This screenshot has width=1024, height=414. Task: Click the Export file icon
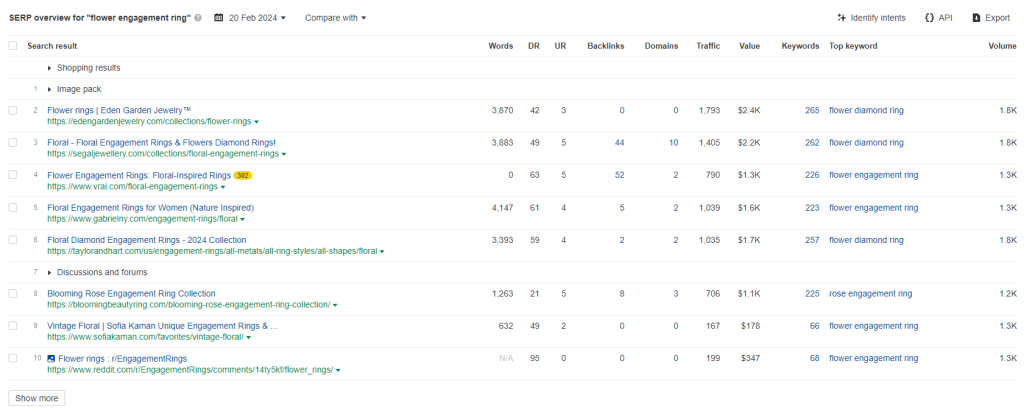click(x=976, y=18)
